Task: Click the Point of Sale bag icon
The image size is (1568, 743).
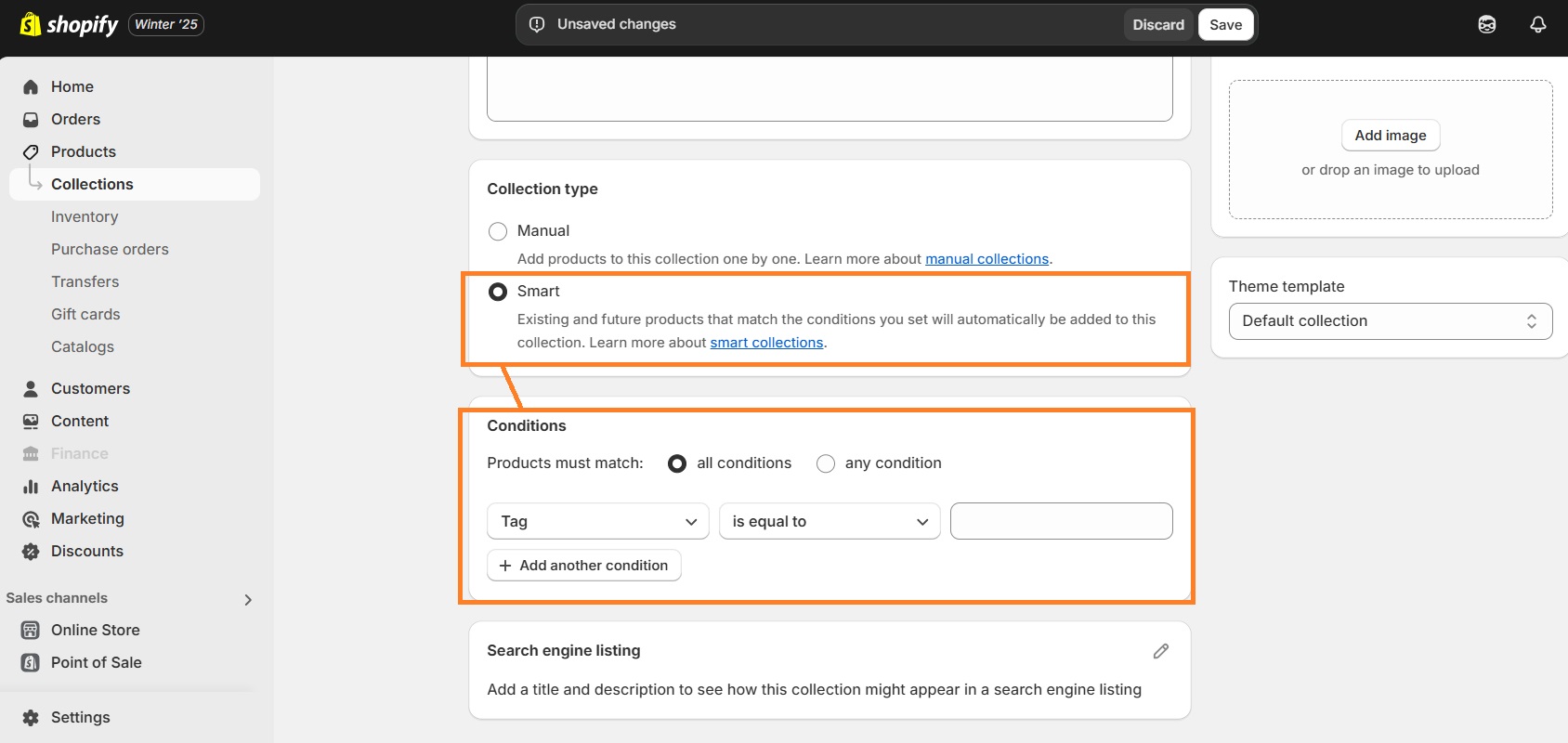Action: (x=31, y=662)
